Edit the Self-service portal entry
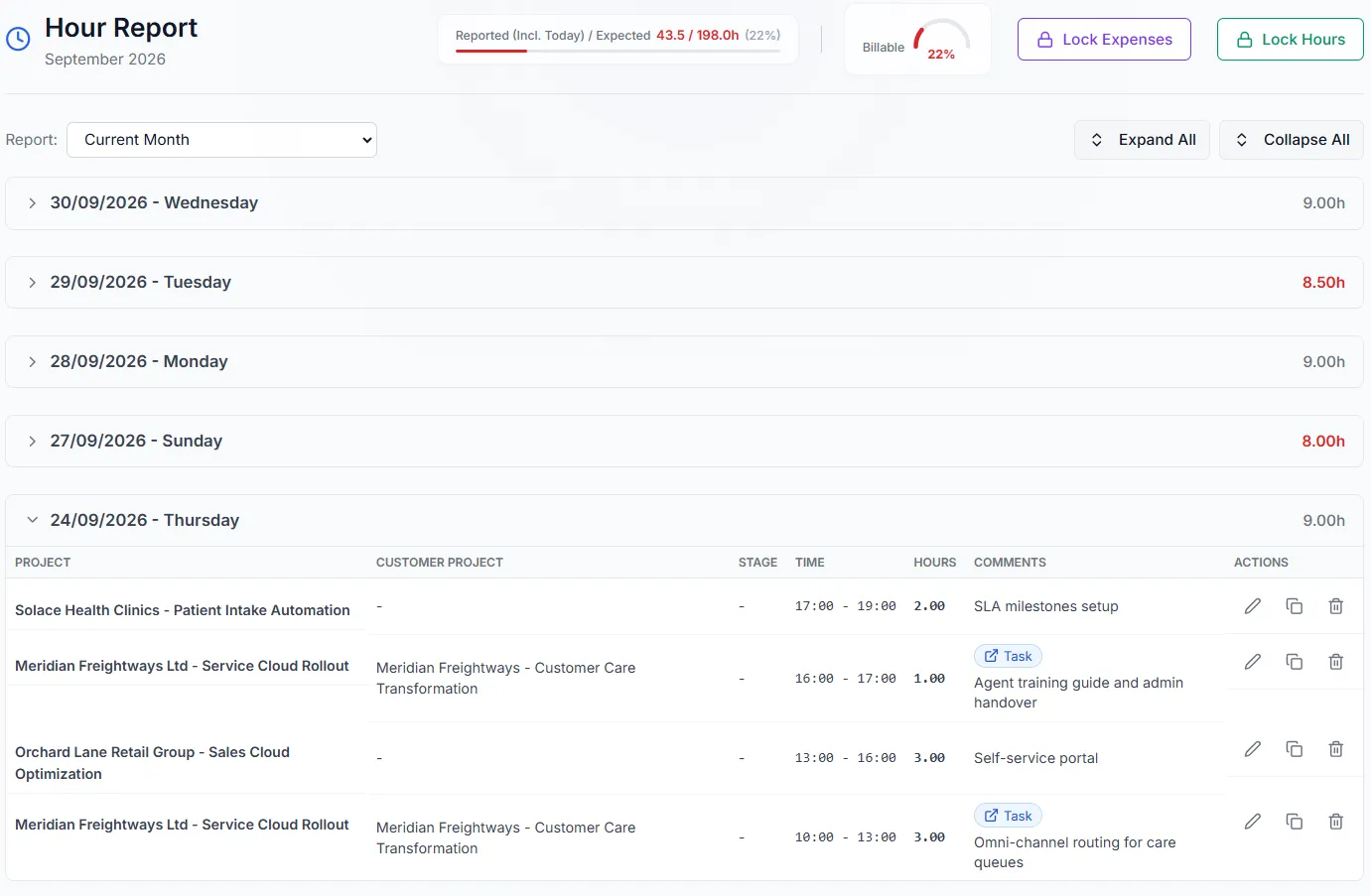The width and height of the screenshot is (1371, 896). pyautogui.click(x=1253, y=749)
